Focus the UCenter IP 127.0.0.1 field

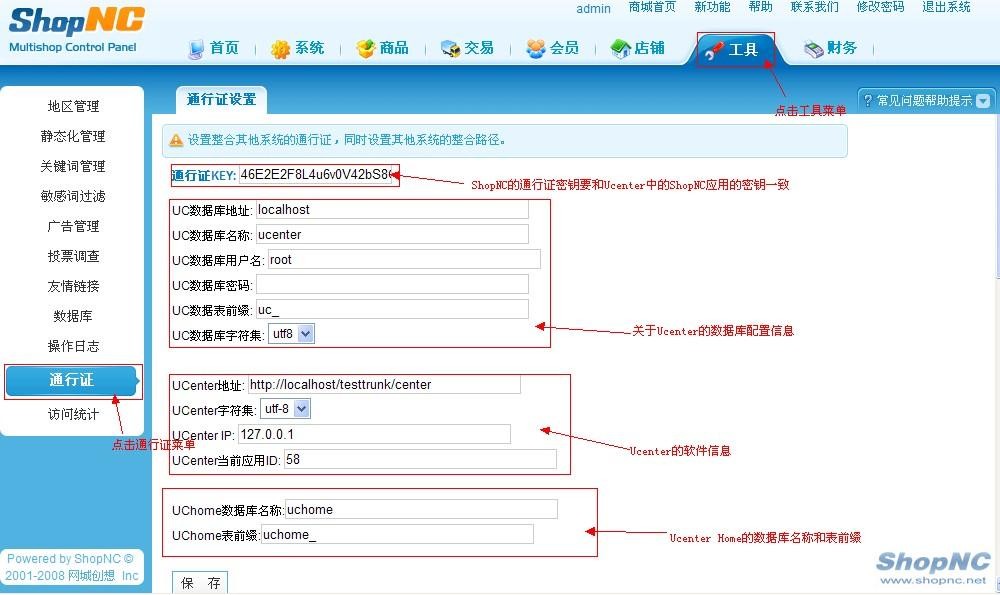click(x=374, y=434)
